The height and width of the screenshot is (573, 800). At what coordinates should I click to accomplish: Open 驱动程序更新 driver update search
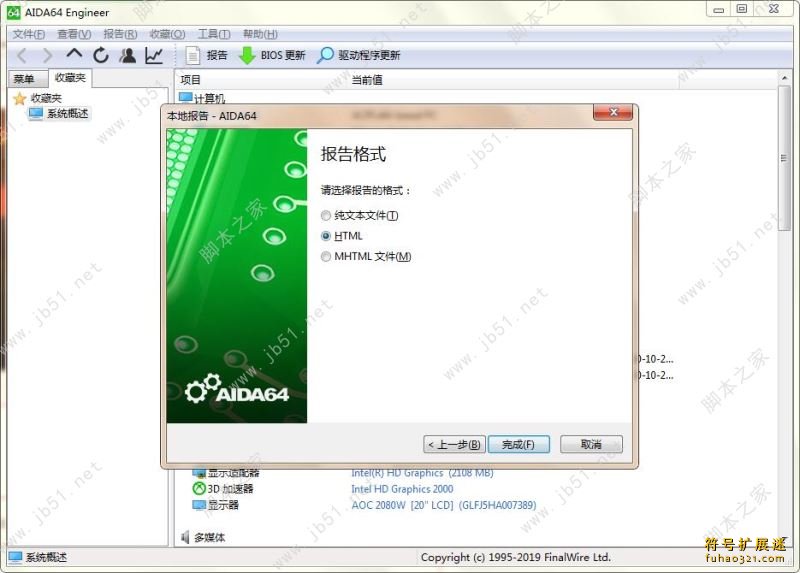(358, 56)
